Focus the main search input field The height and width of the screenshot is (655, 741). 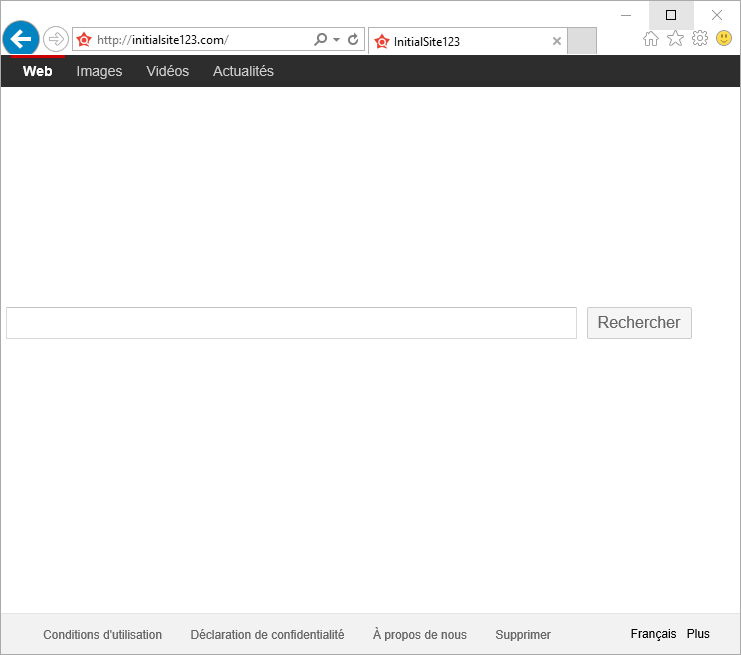pyautogui.click(x=291, y=323)
